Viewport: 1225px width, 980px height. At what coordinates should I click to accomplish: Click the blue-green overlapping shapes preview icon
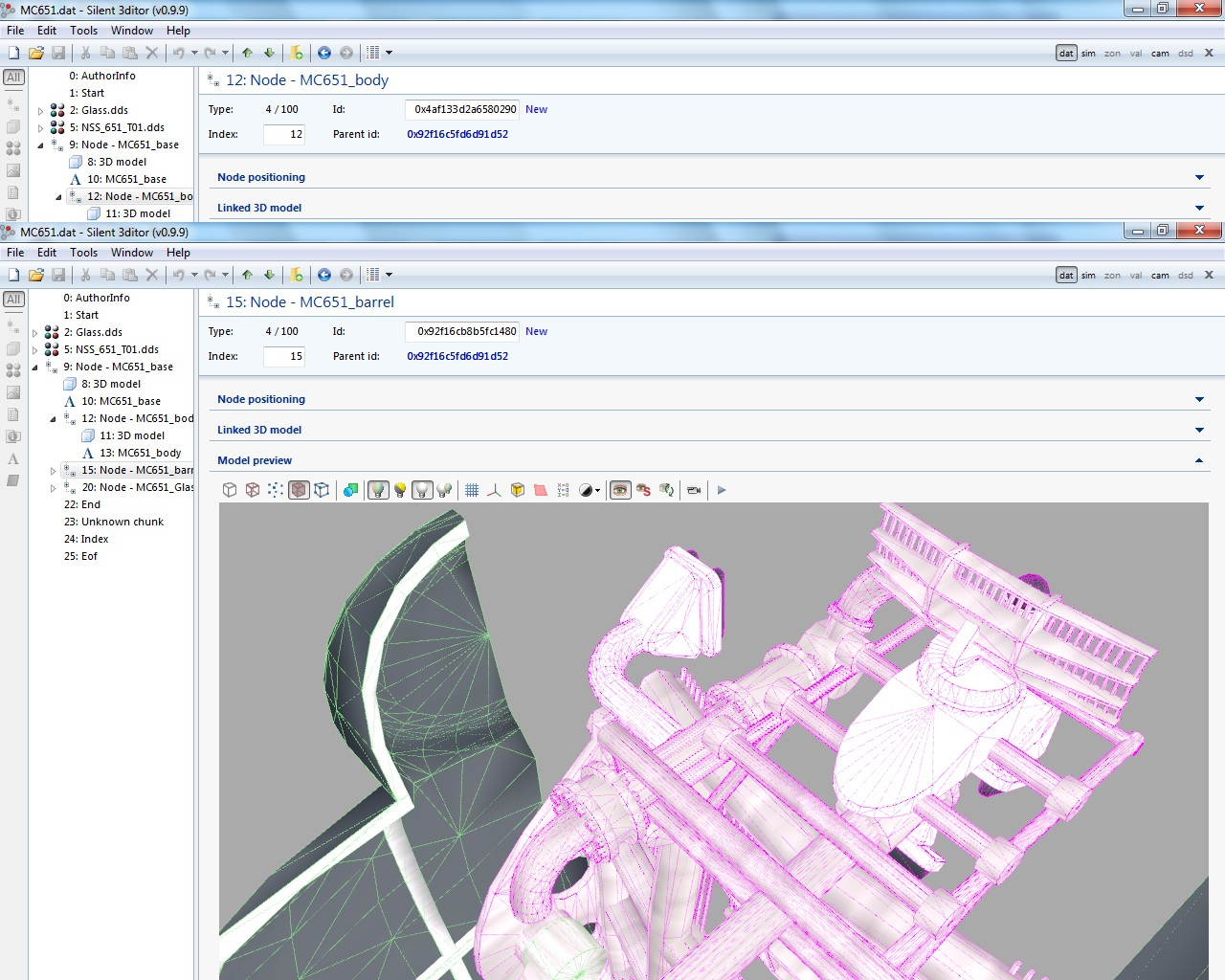(350, 490)
